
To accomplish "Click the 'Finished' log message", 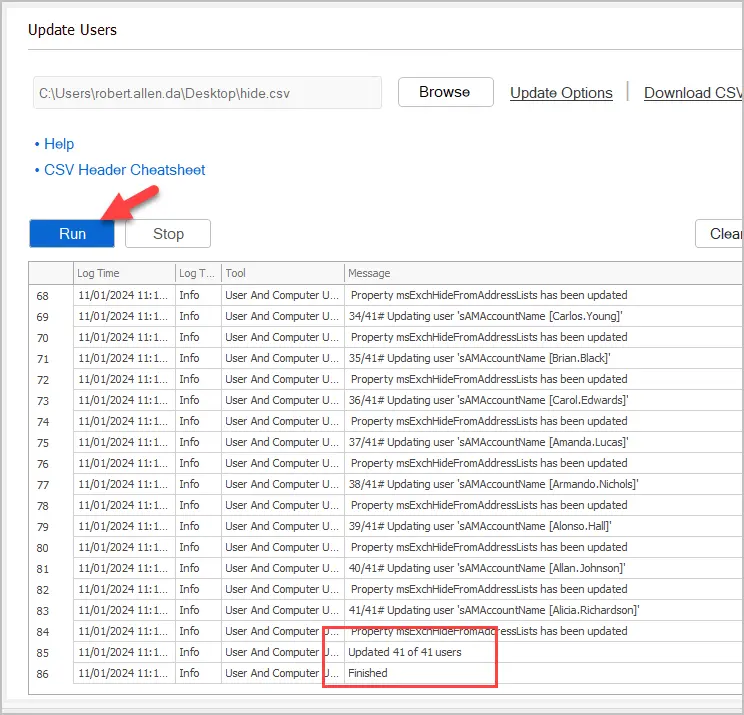I will (x=368, y=673).
